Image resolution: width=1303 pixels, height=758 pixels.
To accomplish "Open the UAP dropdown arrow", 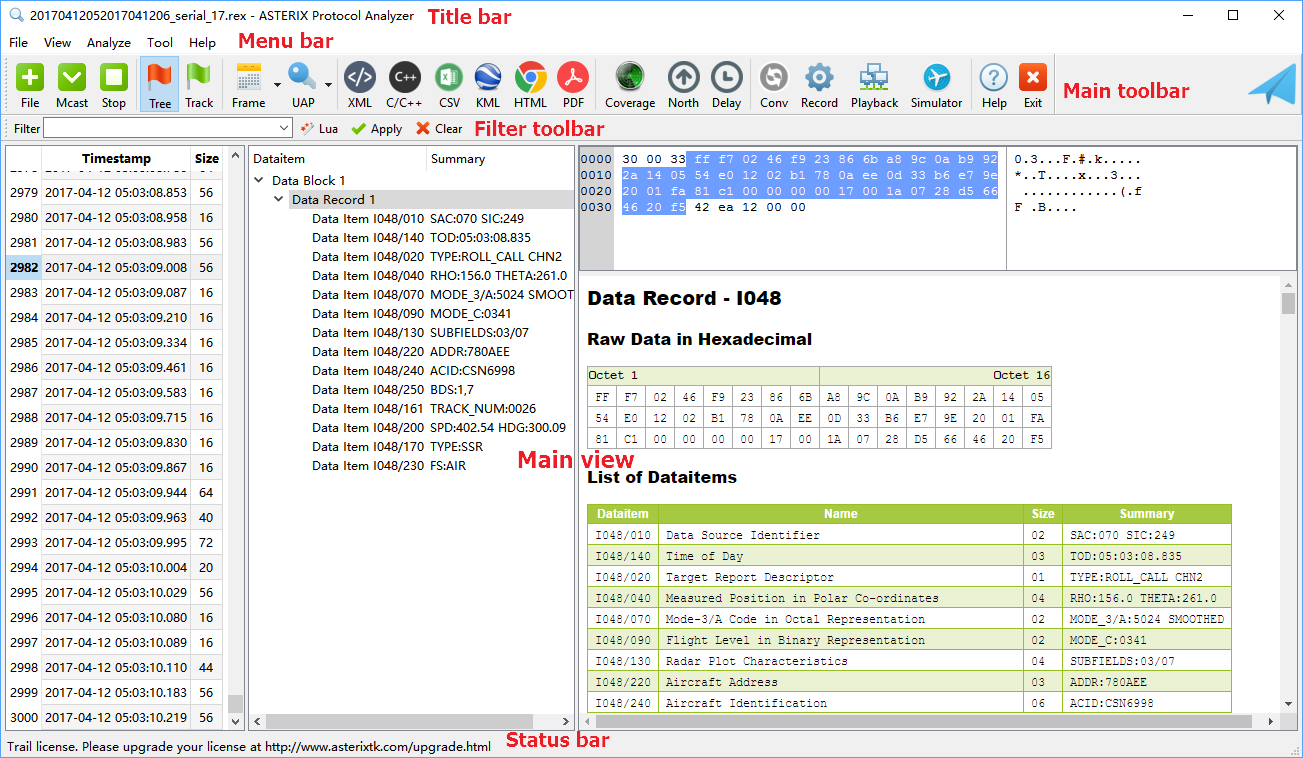I will coord(328,85).
